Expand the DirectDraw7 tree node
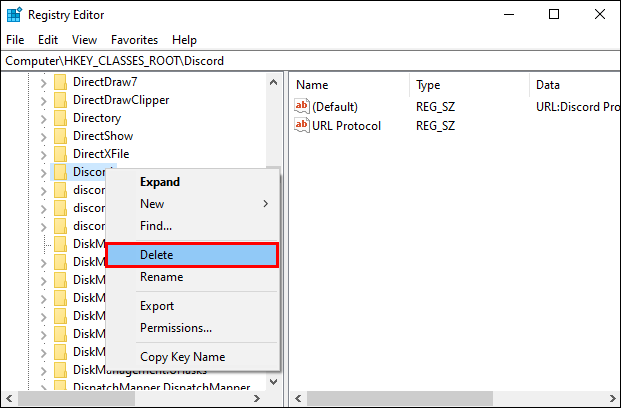 click(x=43, y=82)
